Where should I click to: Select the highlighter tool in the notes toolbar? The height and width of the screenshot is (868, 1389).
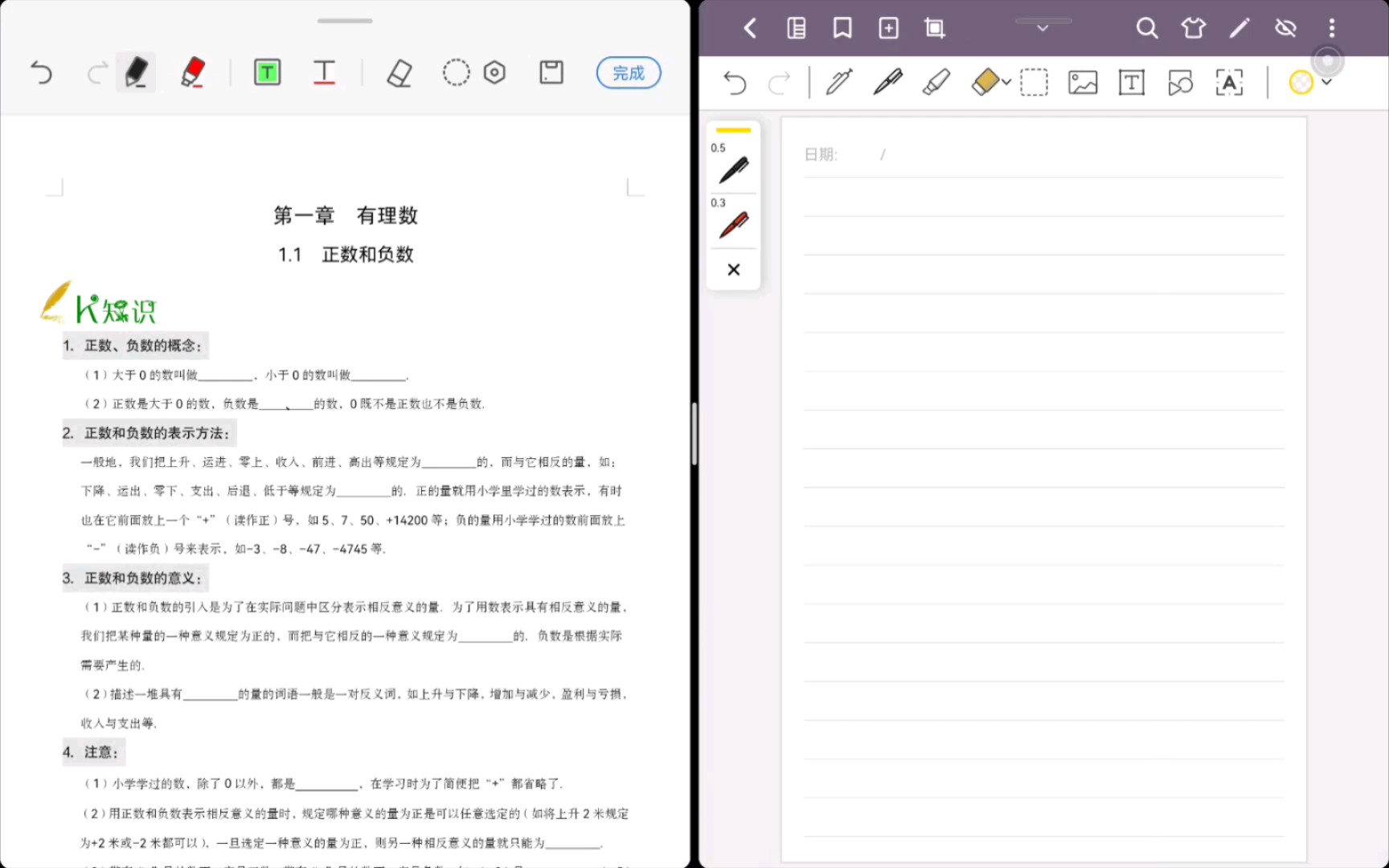936,81
